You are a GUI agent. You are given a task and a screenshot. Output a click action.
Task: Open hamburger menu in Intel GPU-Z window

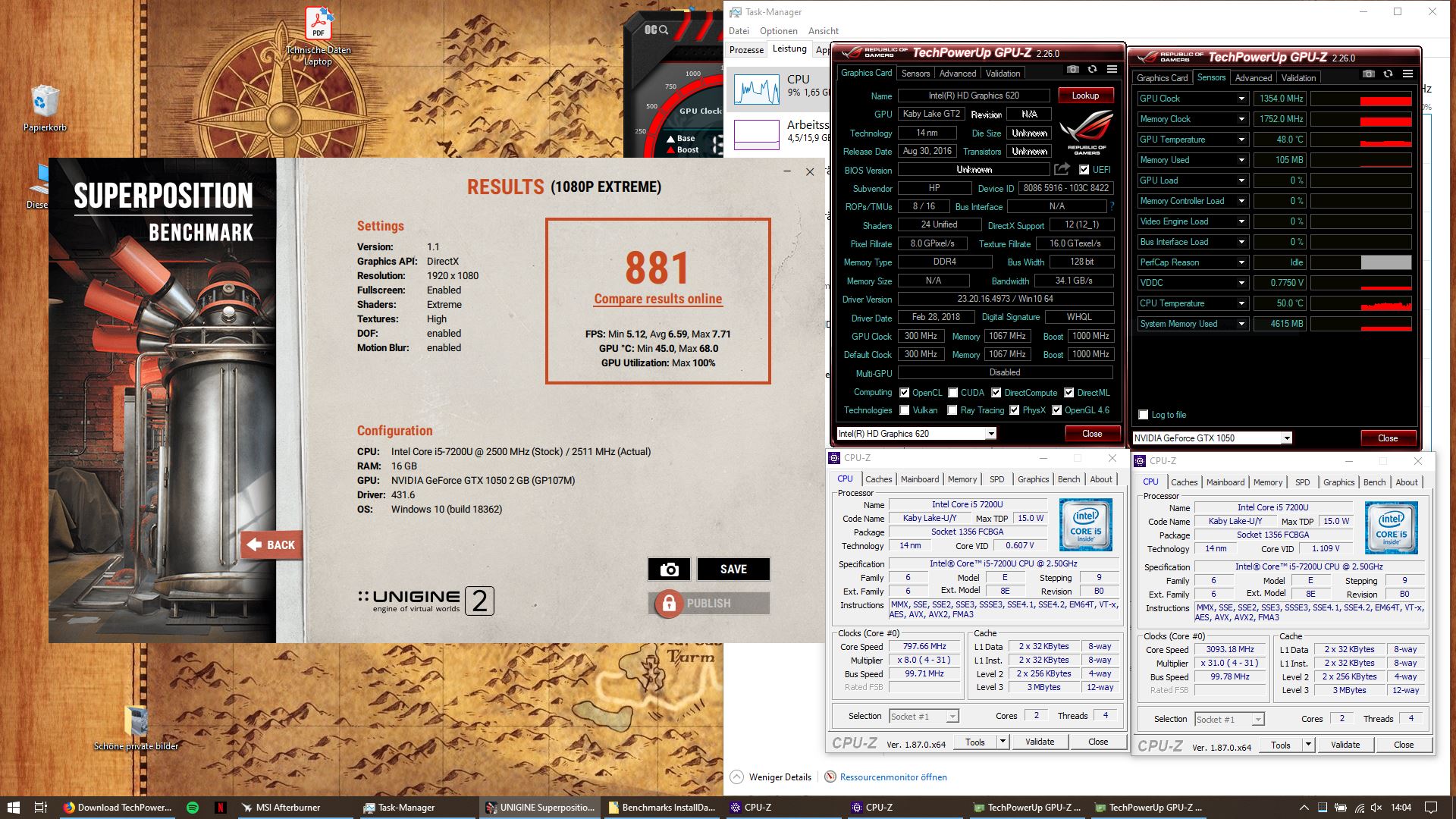click(x=1112, y=69)
